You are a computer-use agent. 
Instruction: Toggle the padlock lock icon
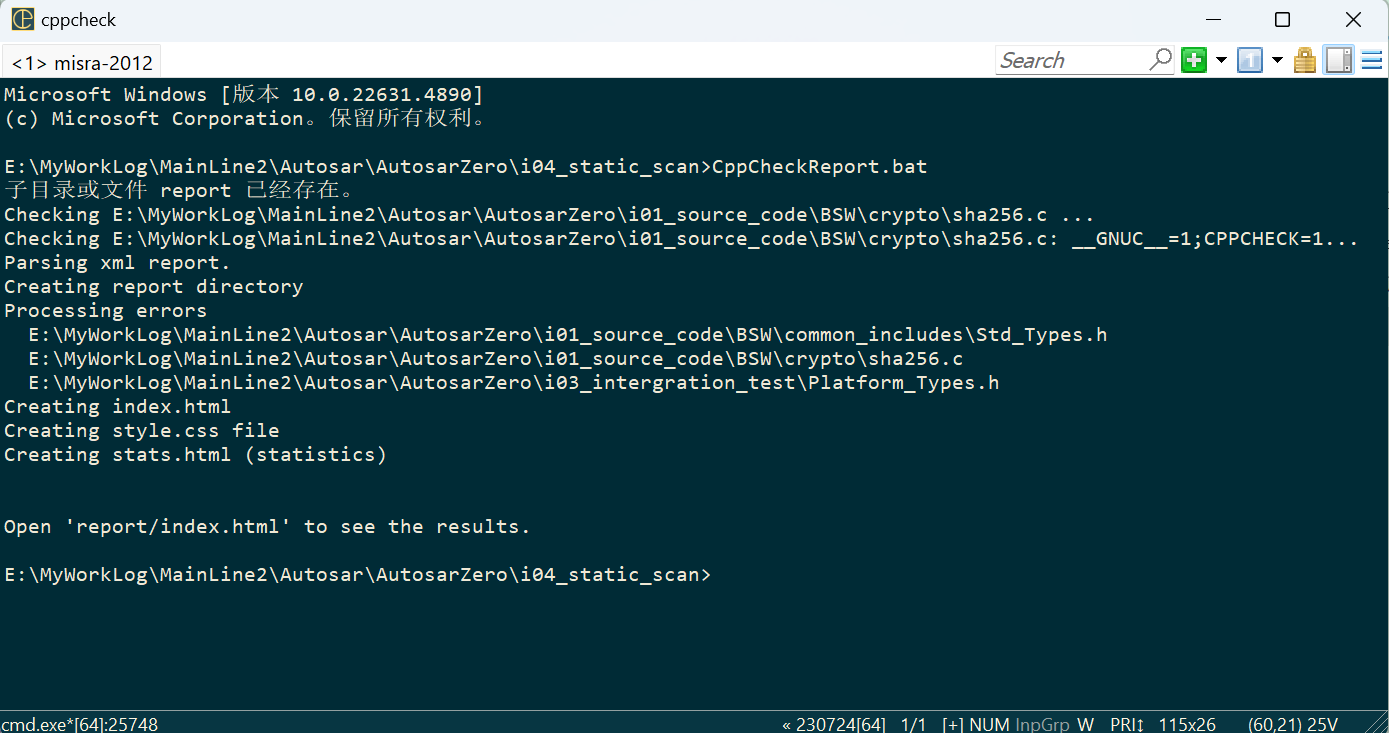click(x=1304, y=60)
